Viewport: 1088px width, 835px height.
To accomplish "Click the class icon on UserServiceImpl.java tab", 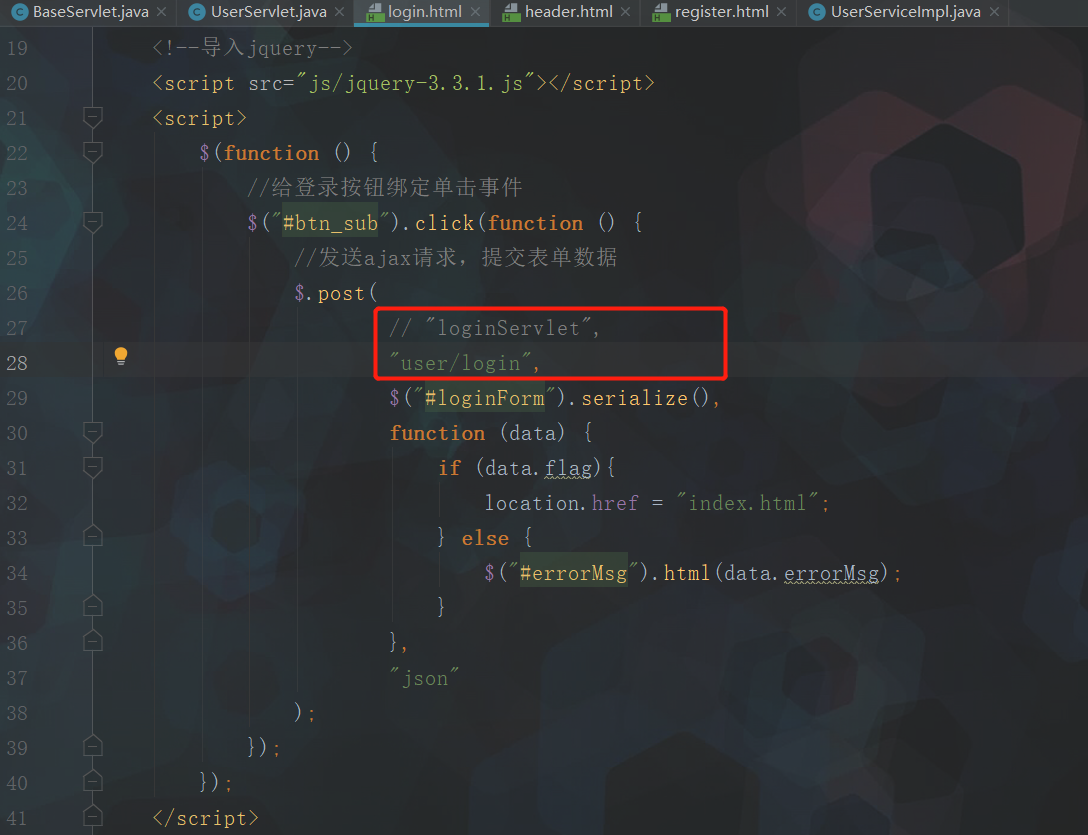I will coord(817,12).
